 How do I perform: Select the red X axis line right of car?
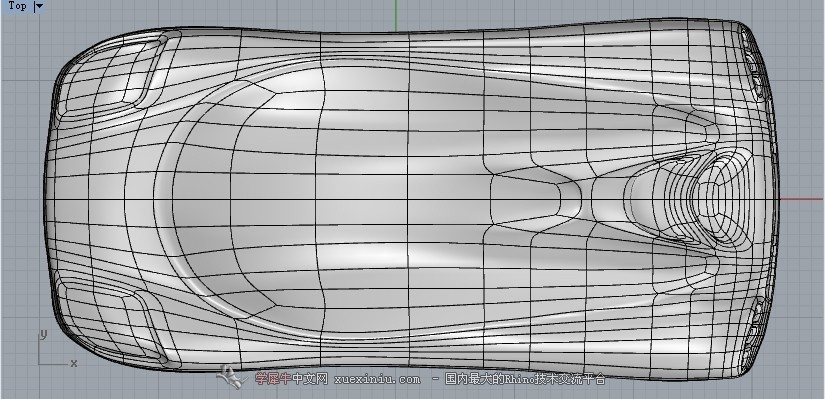coord(801,200)
